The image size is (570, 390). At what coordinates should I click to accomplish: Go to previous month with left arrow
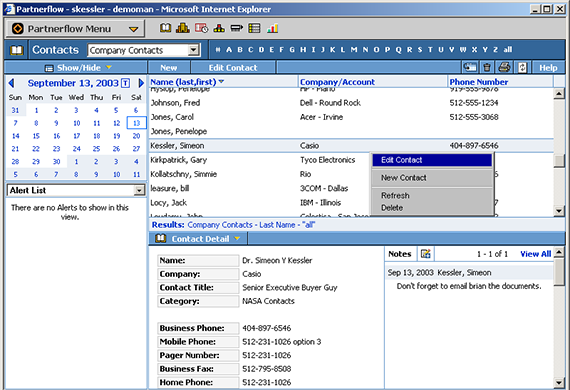point(11,83)
